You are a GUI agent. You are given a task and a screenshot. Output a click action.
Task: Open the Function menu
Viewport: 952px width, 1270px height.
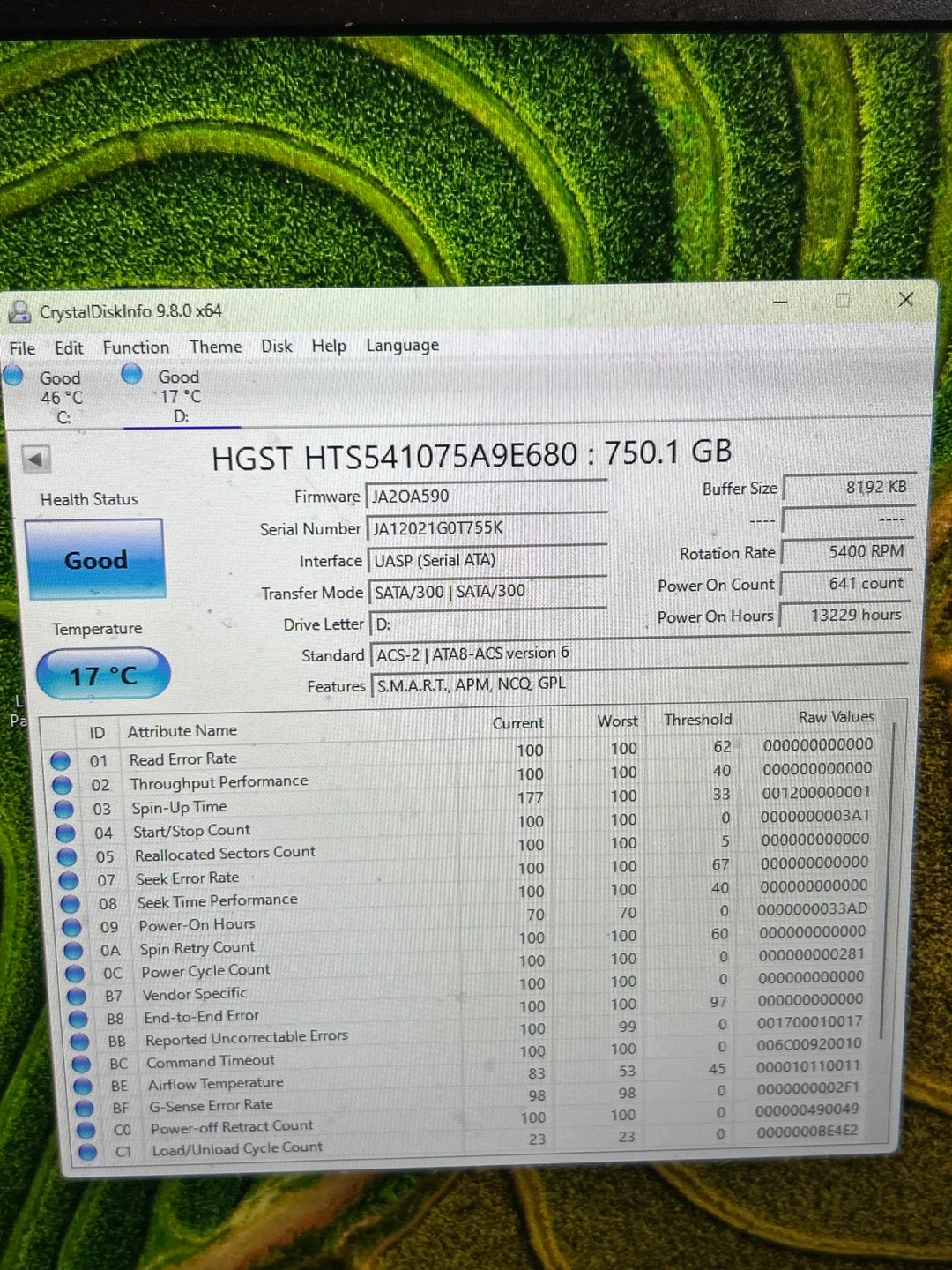pos(136,347)
